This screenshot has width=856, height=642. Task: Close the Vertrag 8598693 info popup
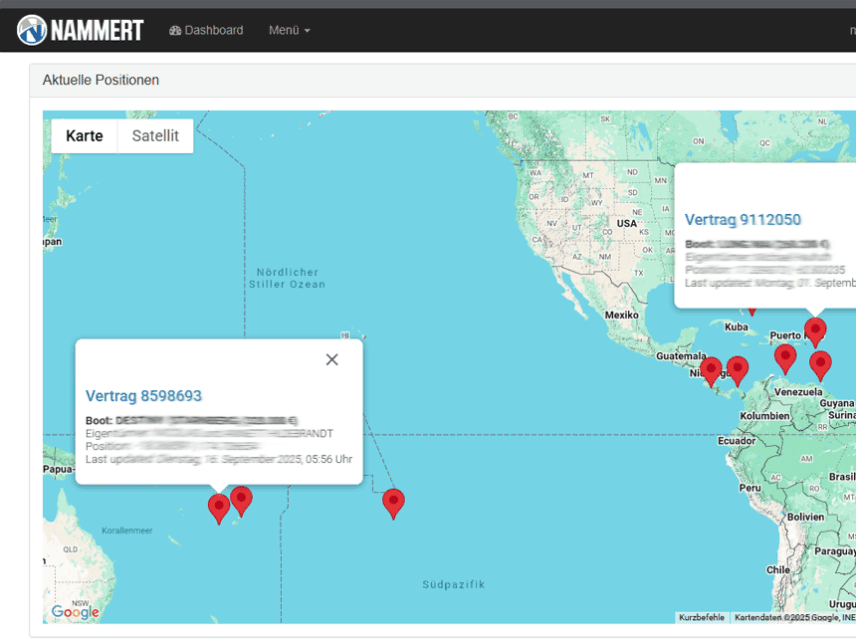click(332, 360)
